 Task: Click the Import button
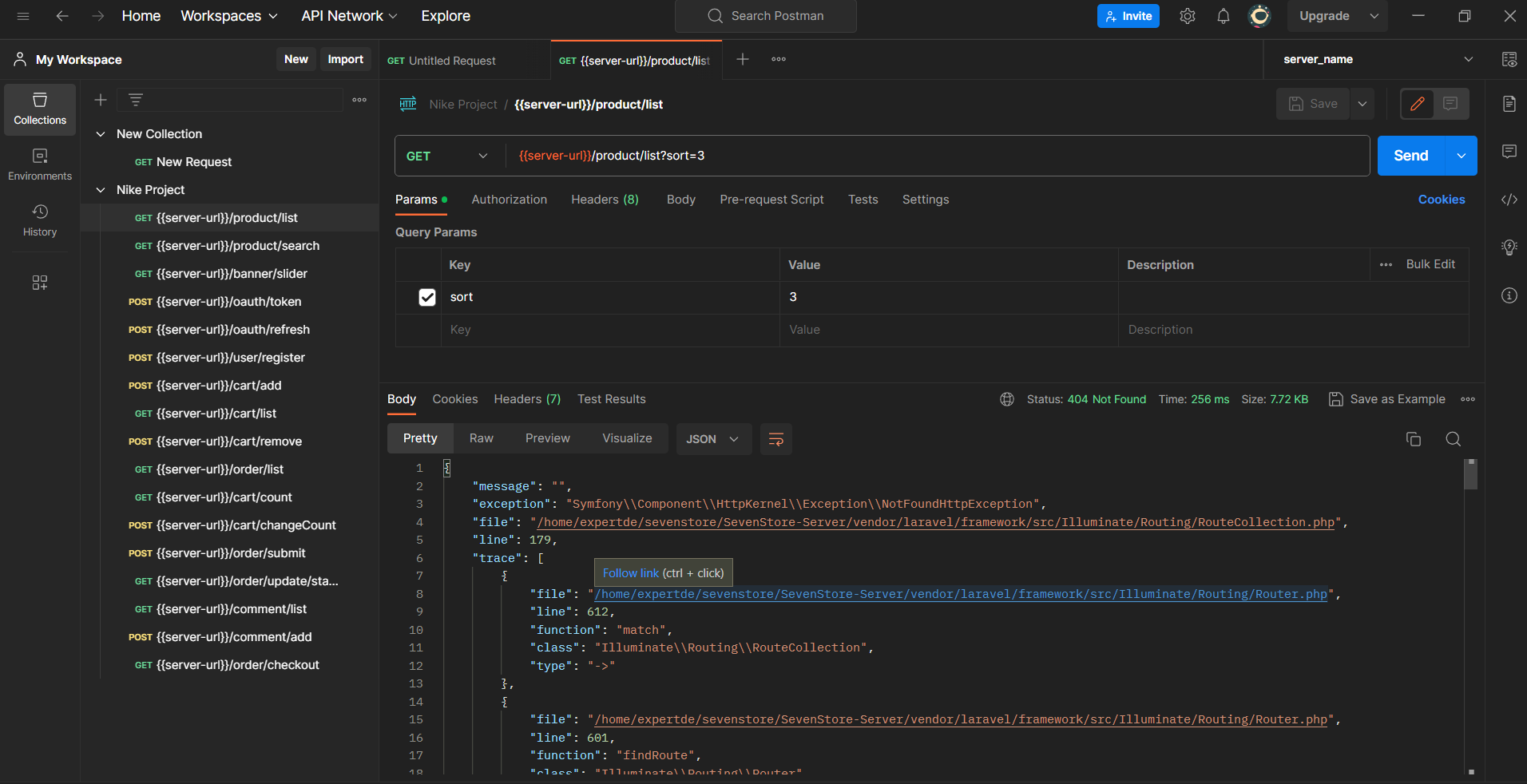[345, 59]
